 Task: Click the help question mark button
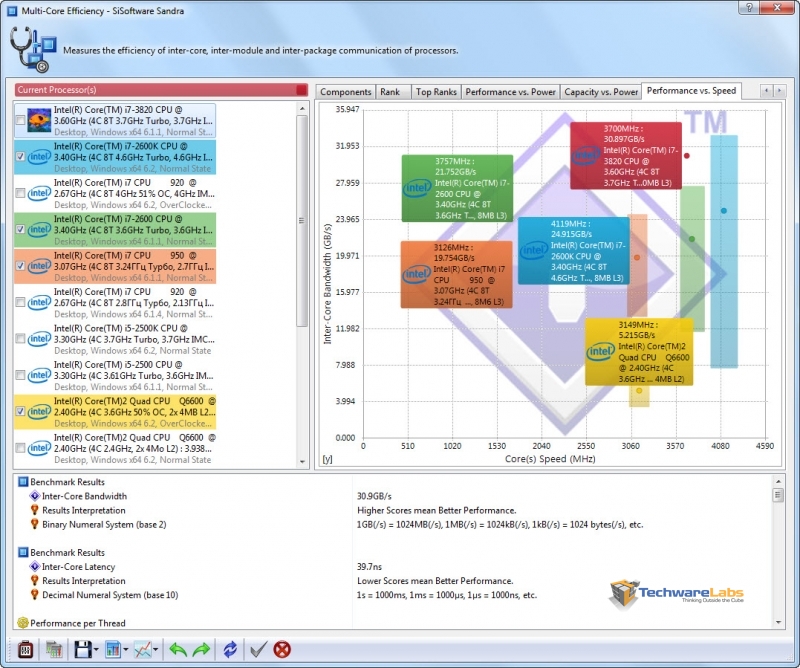coord(749,7)
